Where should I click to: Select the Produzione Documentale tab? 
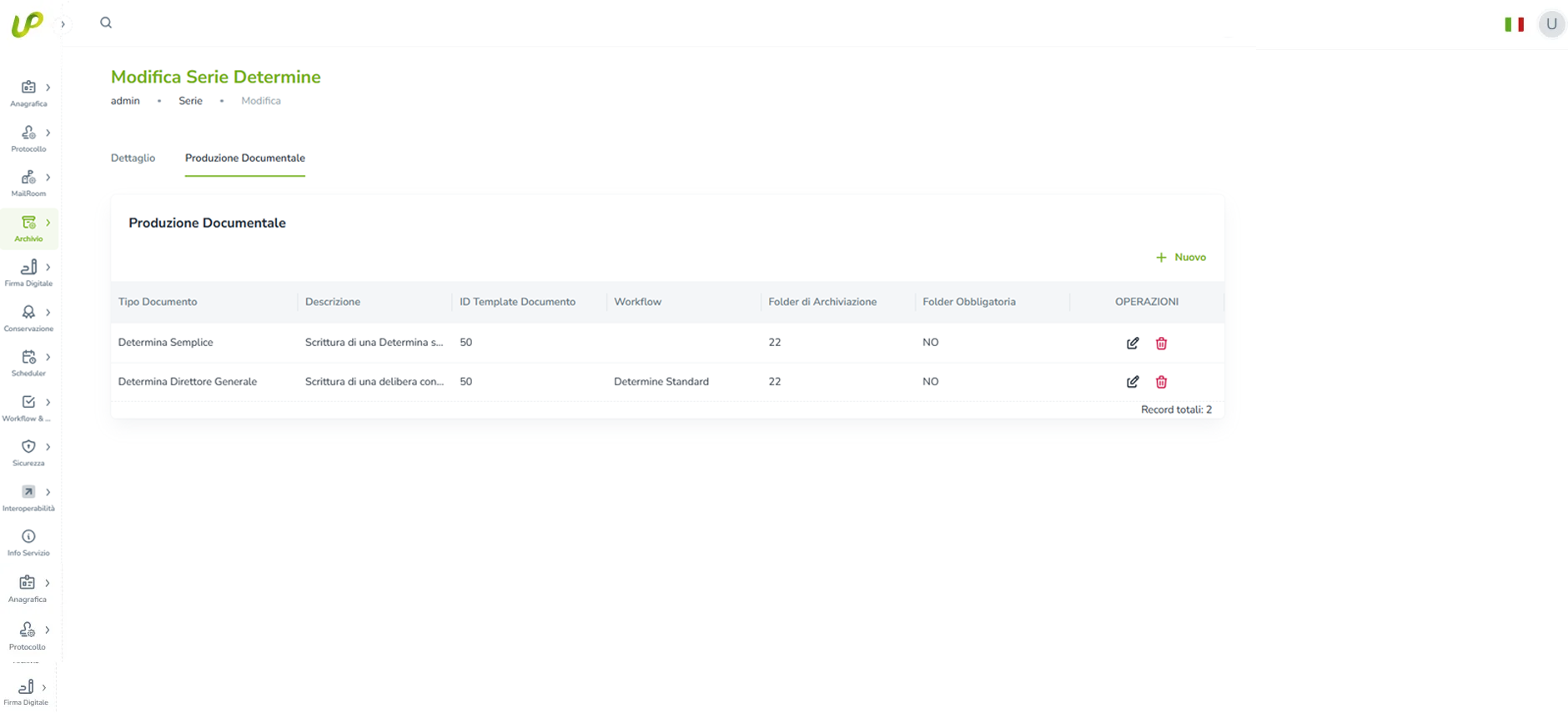click(244, 158)
